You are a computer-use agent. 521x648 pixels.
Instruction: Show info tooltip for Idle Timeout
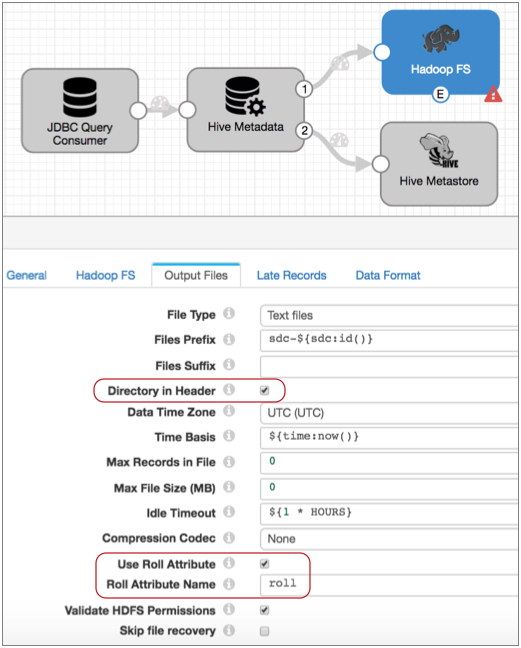pyautogui.click(x=229, y=512)
